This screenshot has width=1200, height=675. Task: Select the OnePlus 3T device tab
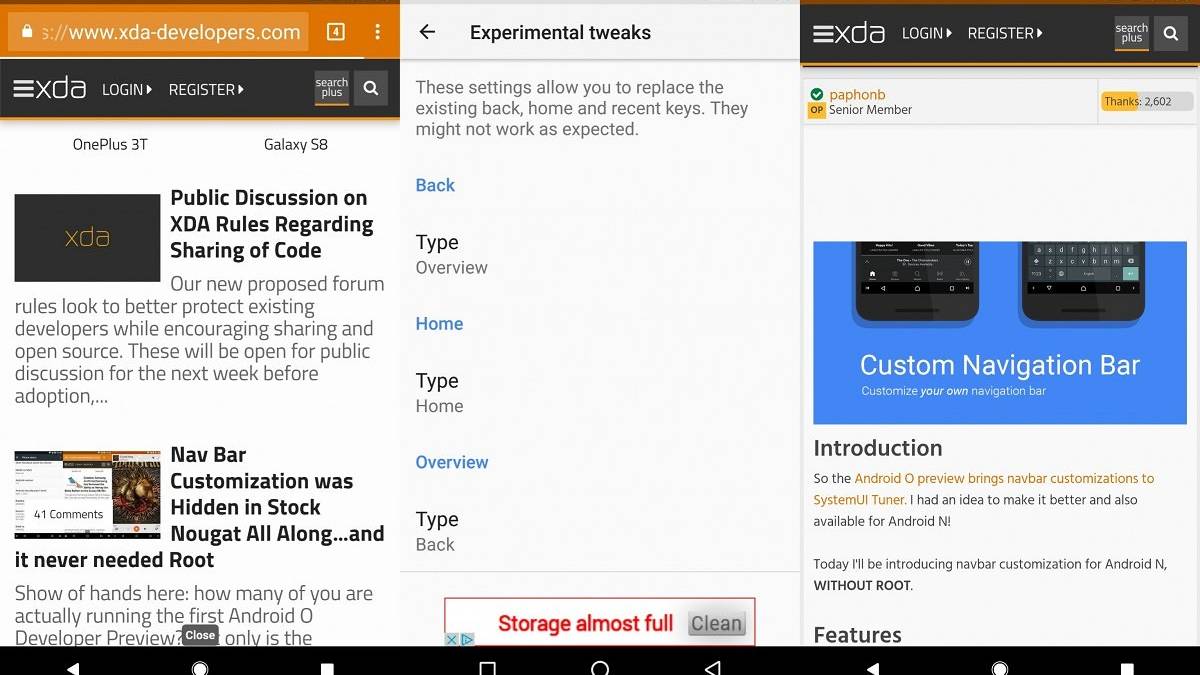110,144
